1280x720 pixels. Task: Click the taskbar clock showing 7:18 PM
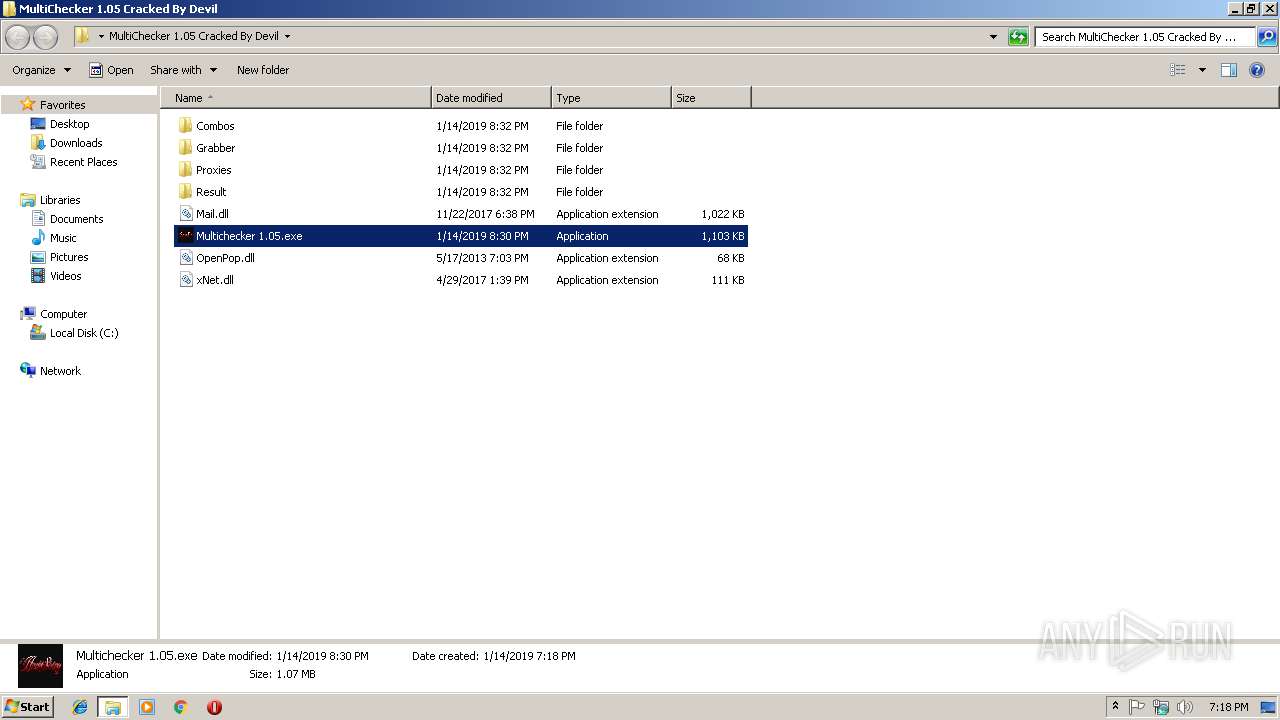click(x=1228, y=707)
